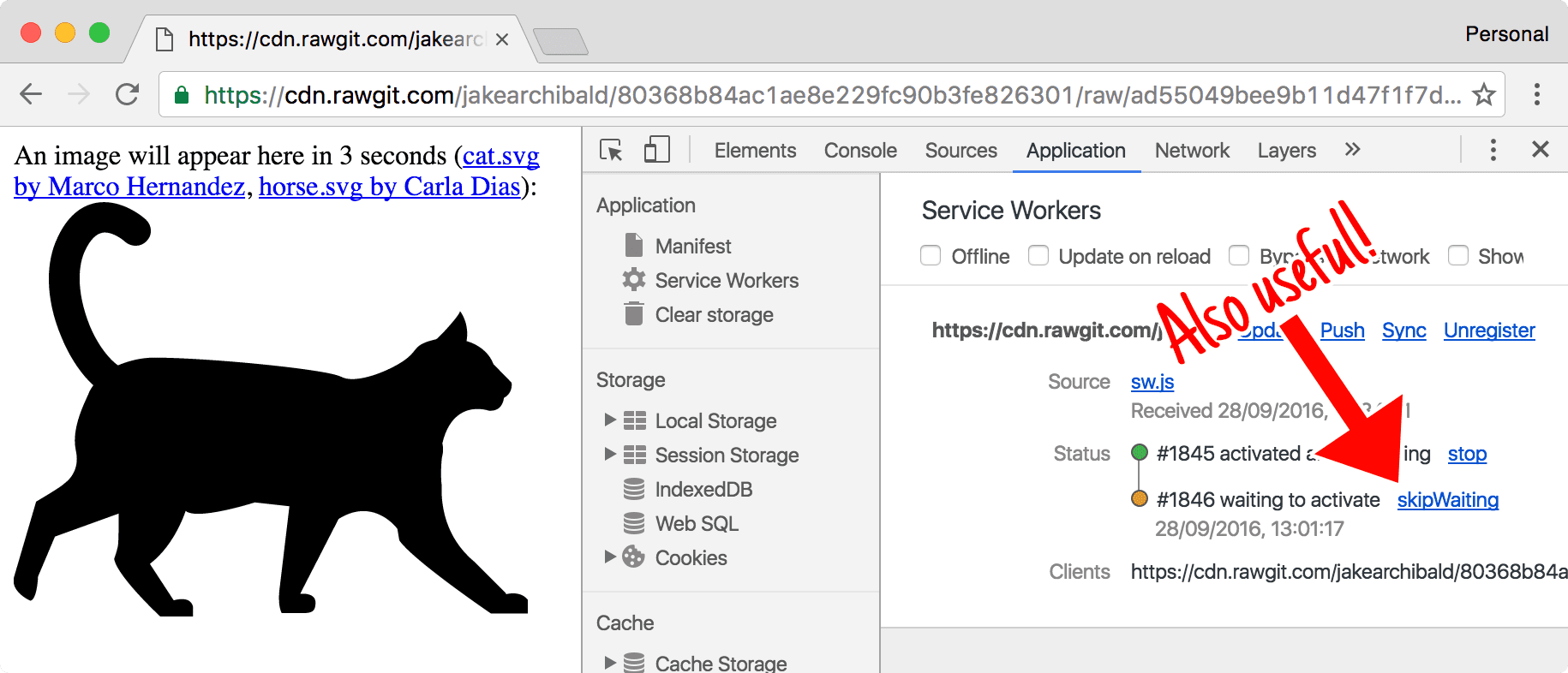Enable the Offline checkbox

[931, 256]
